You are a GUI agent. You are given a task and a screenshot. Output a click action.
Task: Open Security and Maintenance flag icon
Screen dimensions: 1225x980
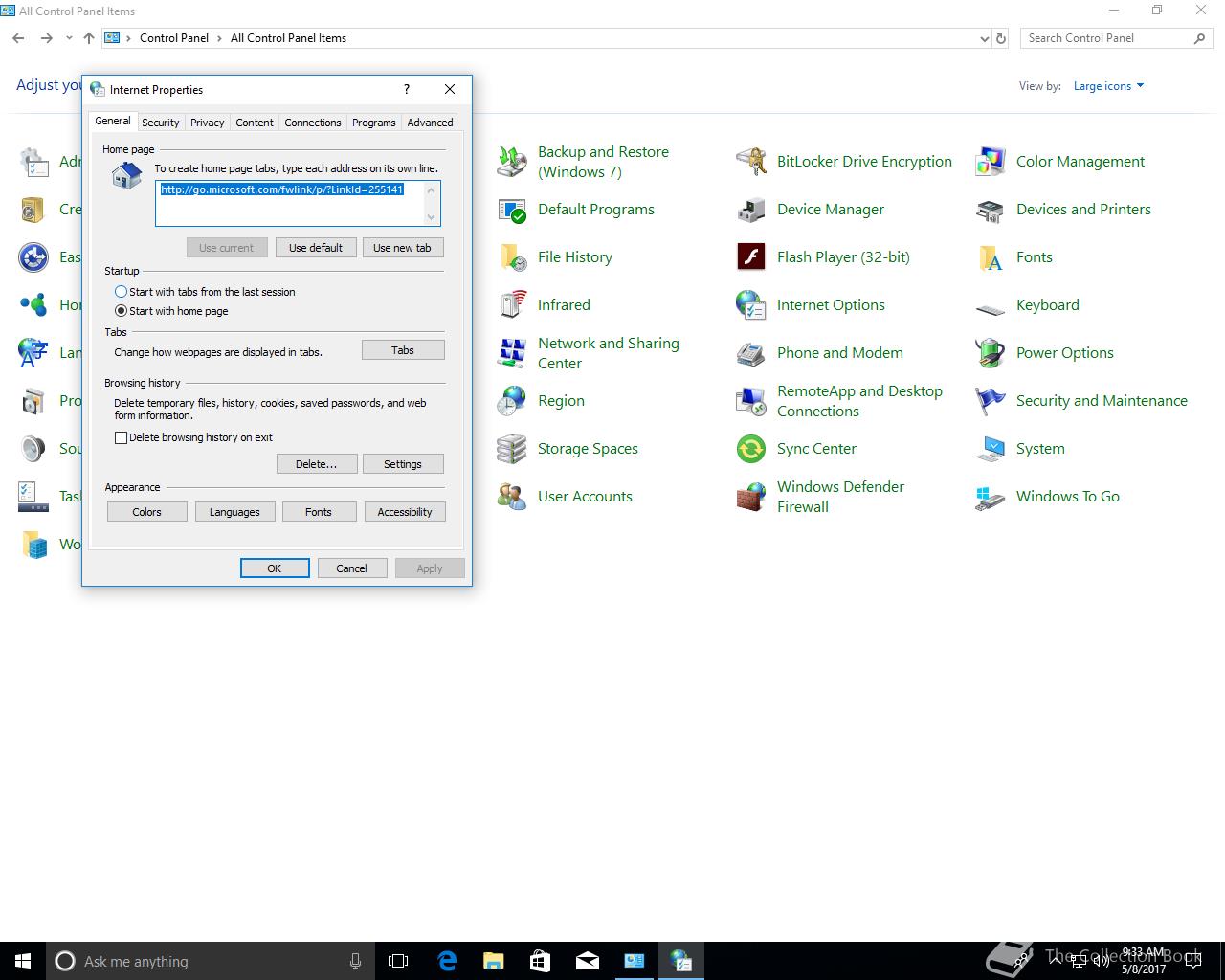point(991,401)
